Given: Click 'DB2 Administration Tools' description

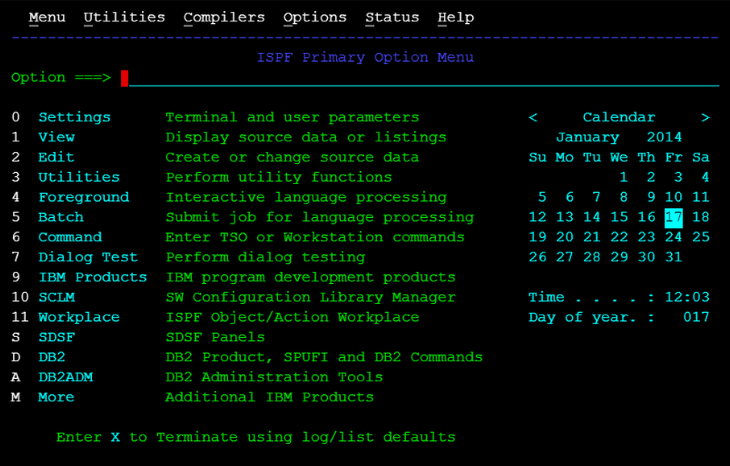Looking at the screenshot, I should [x=274, y=378].
